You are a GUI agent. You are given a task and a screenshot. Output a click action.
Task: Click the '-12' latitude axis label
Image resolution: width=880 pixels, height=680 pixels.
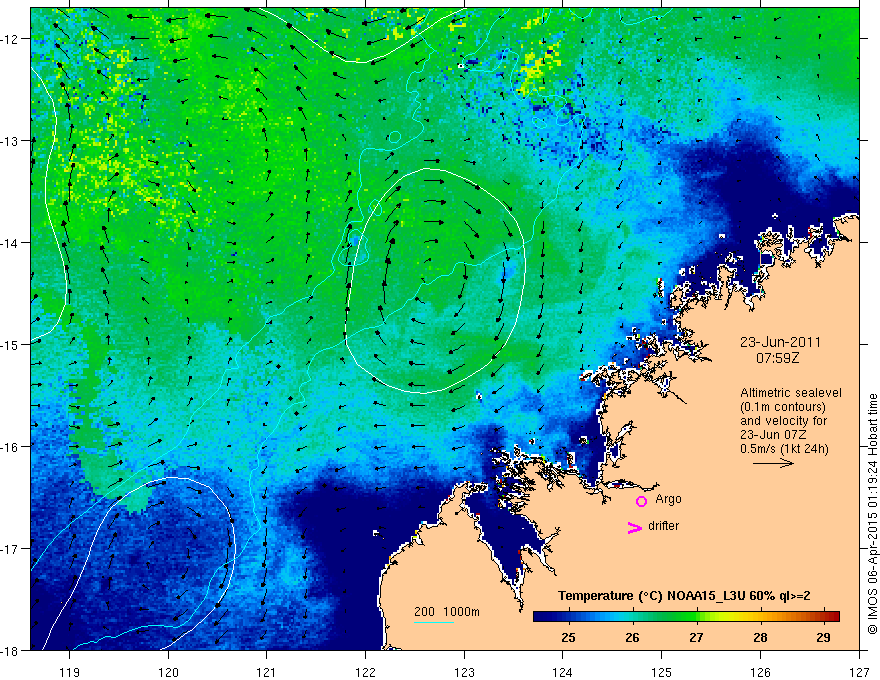[10, 39]
